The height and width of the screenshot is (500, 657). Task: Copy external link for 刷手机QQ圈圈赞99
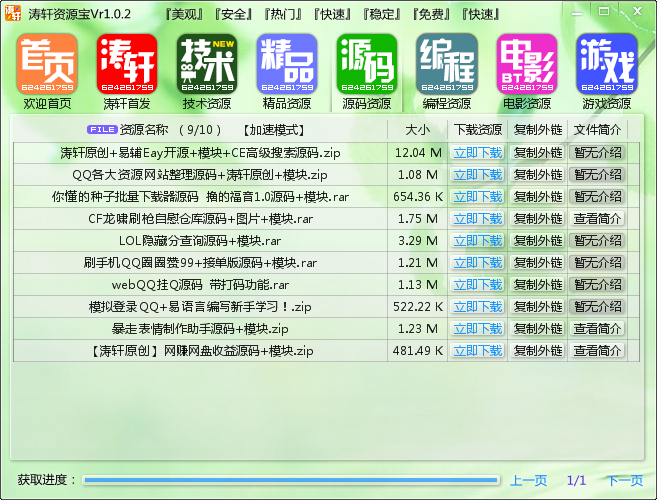[538, 263]
